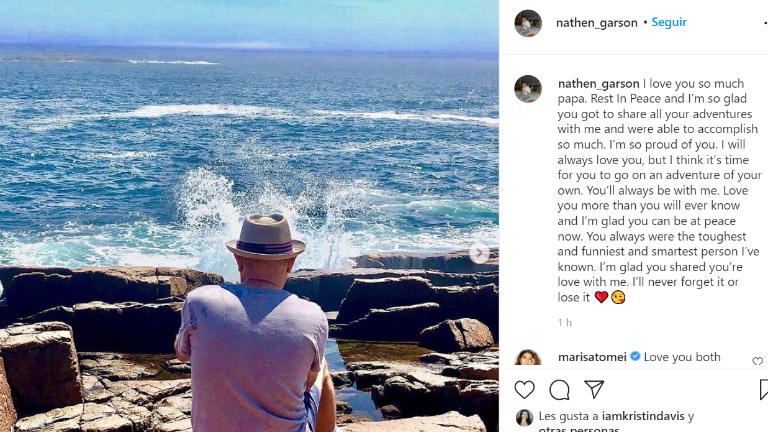This screenshot has width=768, height=432.
Task: Open nathen_garson username in the caption
Action: 598,84
